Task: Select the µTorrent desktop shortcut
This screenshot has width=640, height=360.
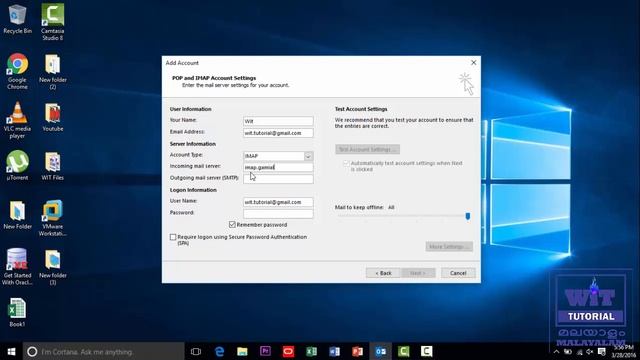Action: (x=17, y=166)
